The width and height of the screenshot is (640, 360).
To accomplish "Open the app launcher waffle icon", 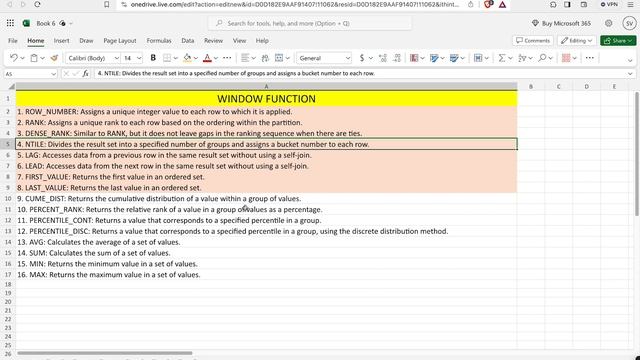I will pyautogui.click(x=10, y=23).
